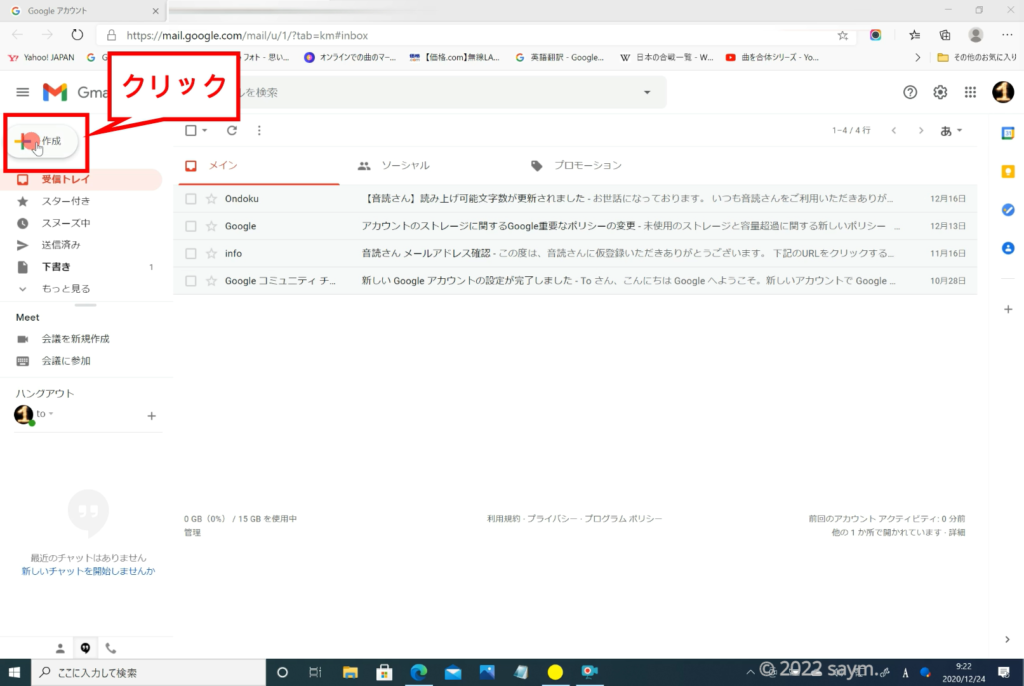Open Google Keep in side panel
This screenshot has width=1024, height=686.
[1008, 172]
